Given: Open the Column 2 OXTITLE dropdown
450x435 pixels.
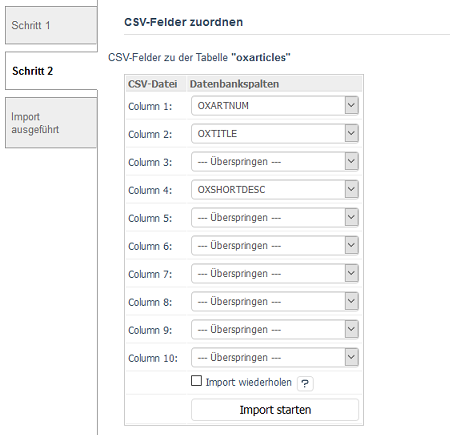Looking at the screenshot, I should coord(275,134).
